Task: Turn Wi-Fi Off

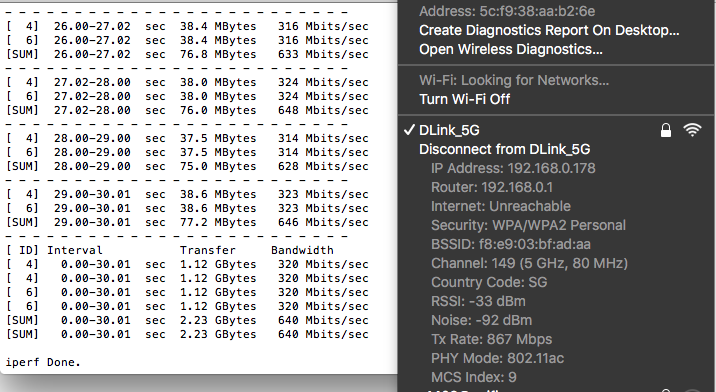Action: (x=464, y=99)
